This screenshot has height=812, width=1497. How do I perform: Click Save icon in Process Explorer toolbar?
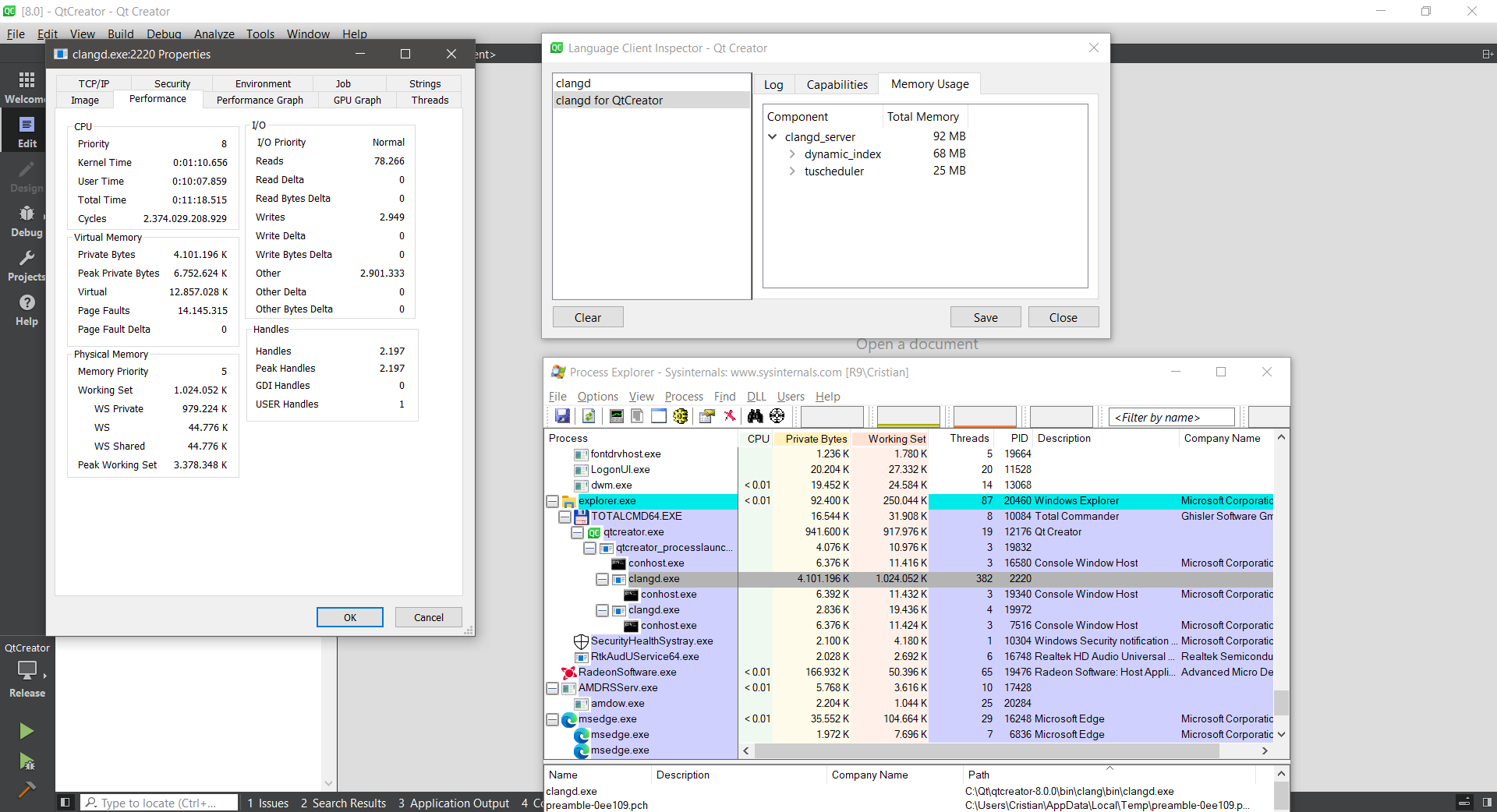point(562,416)
